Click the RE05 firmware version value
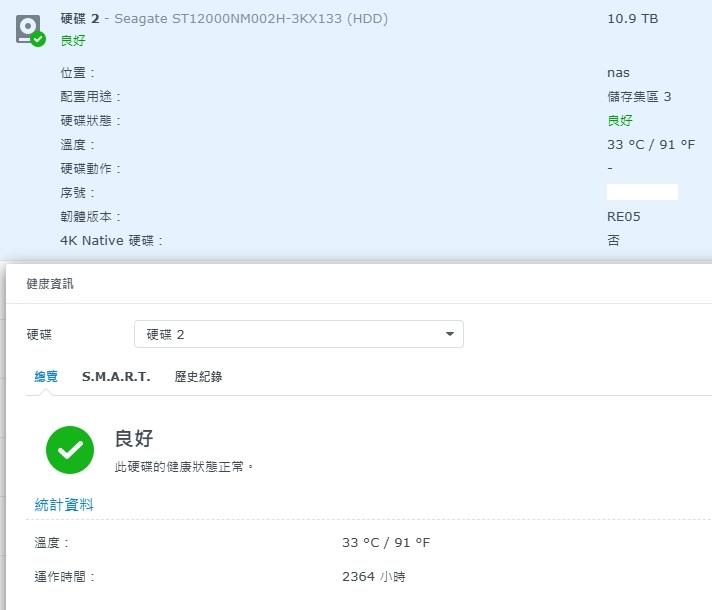This screenshot has width=712, height=610. pos(623,217)
